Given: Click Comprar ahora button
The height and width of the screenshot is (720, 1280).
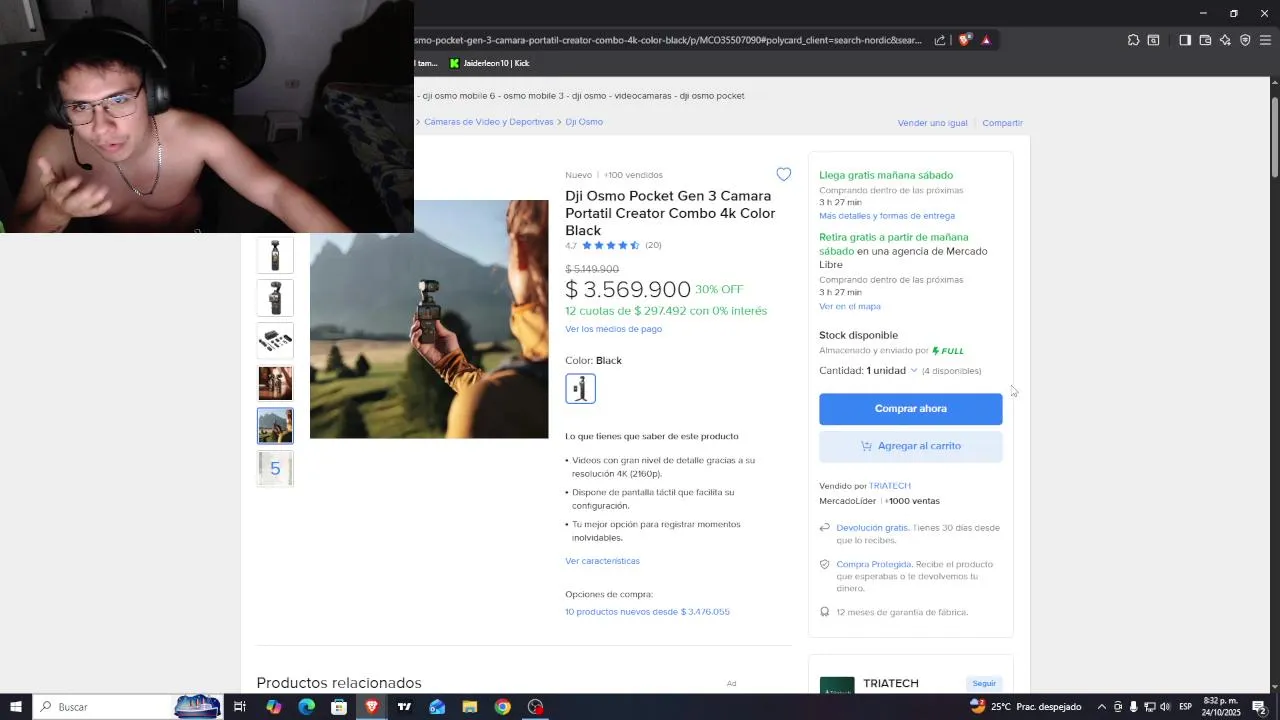Looking at the screenshot, I should pyautogui.click(x=910, y=409).
